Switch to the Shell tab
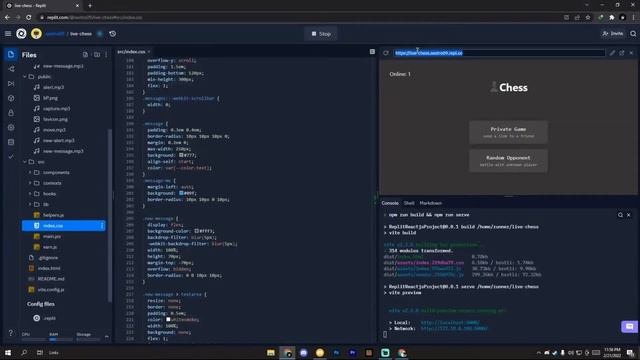Image resolution: width=640 pixels, height=360 pixels. [x=409, y=203]
